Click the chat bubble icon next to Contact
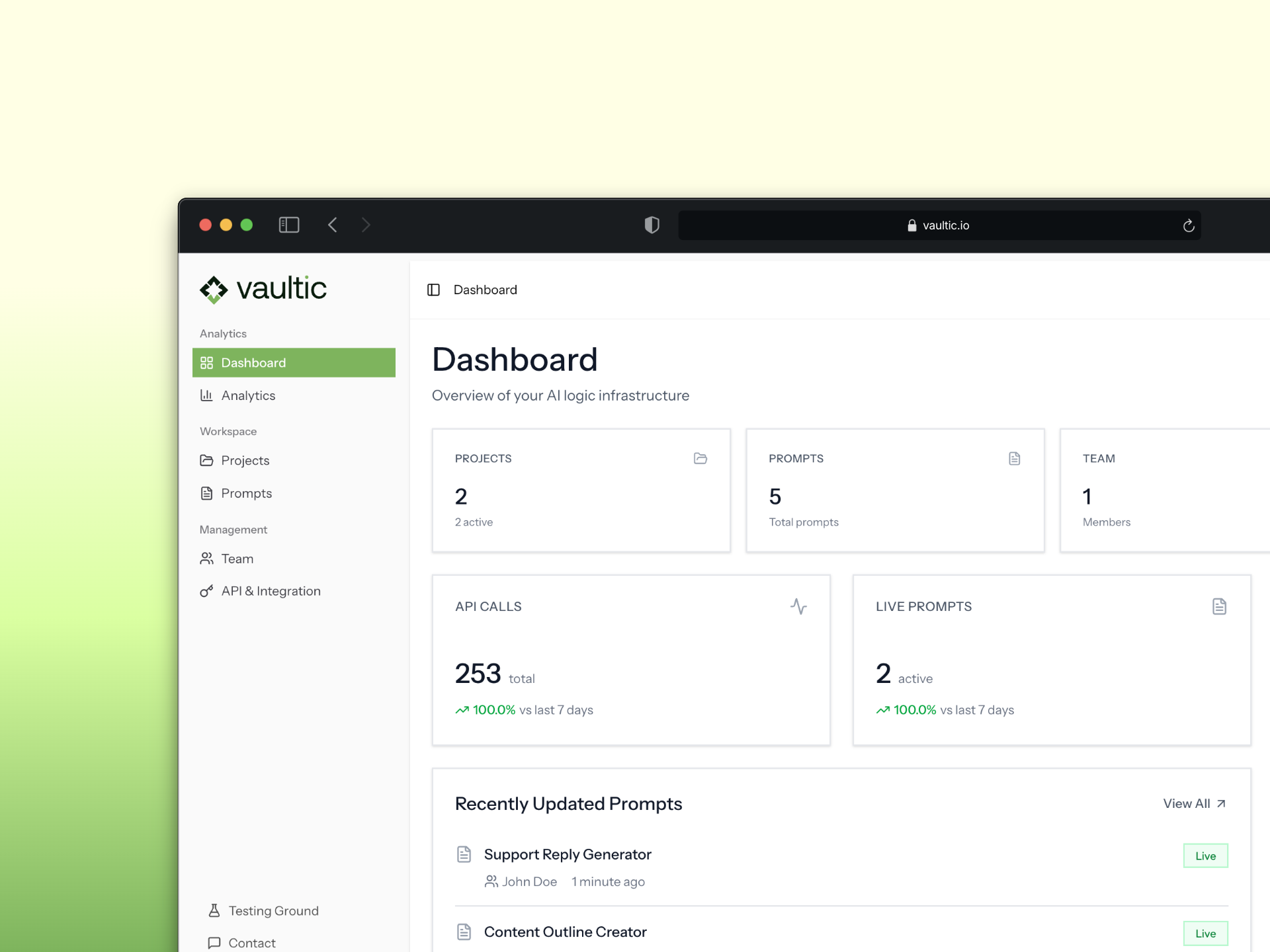1270x952 pixels. (213, 943)
